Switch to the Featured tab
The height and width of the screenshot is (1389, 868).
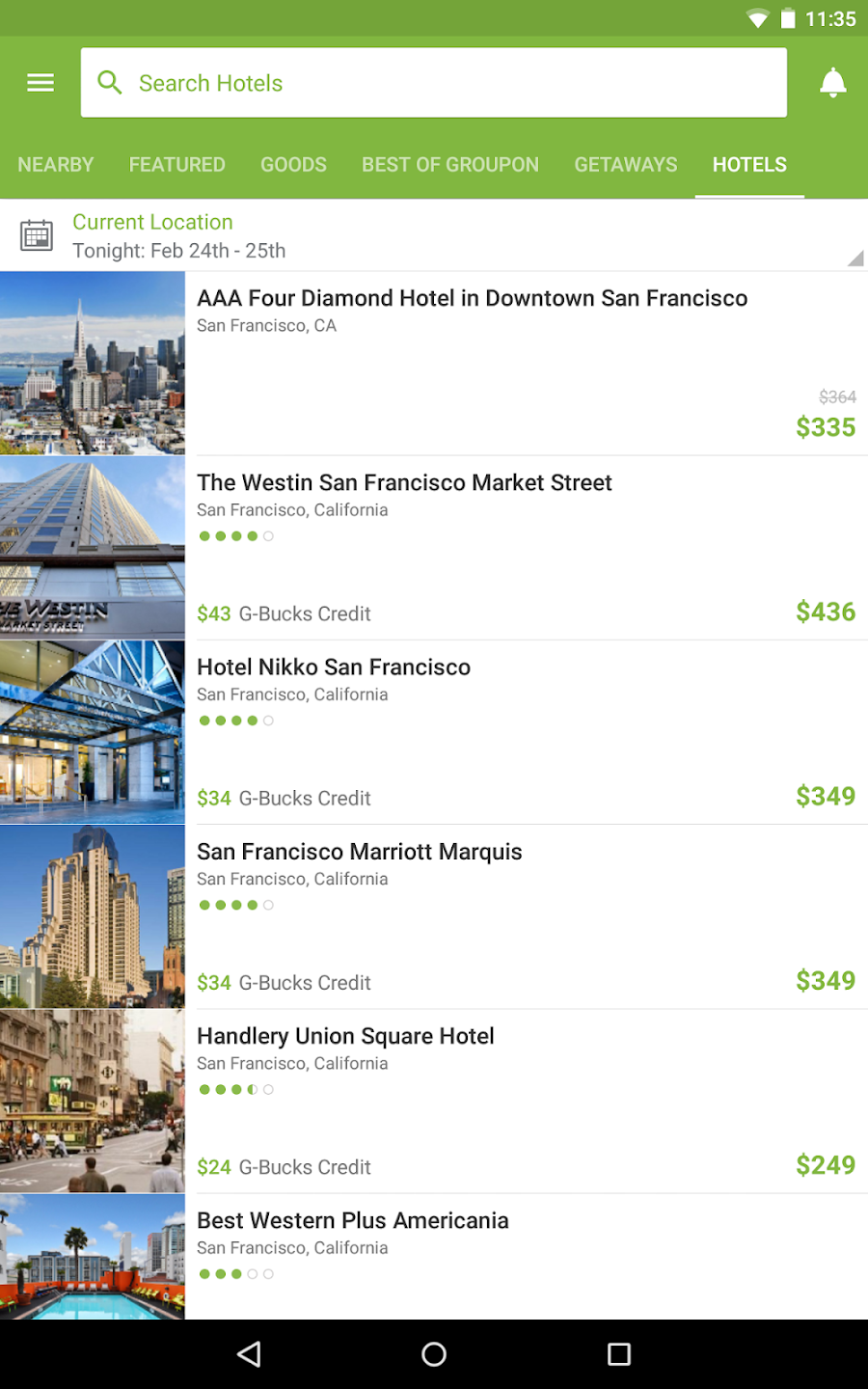coord(177,165)
